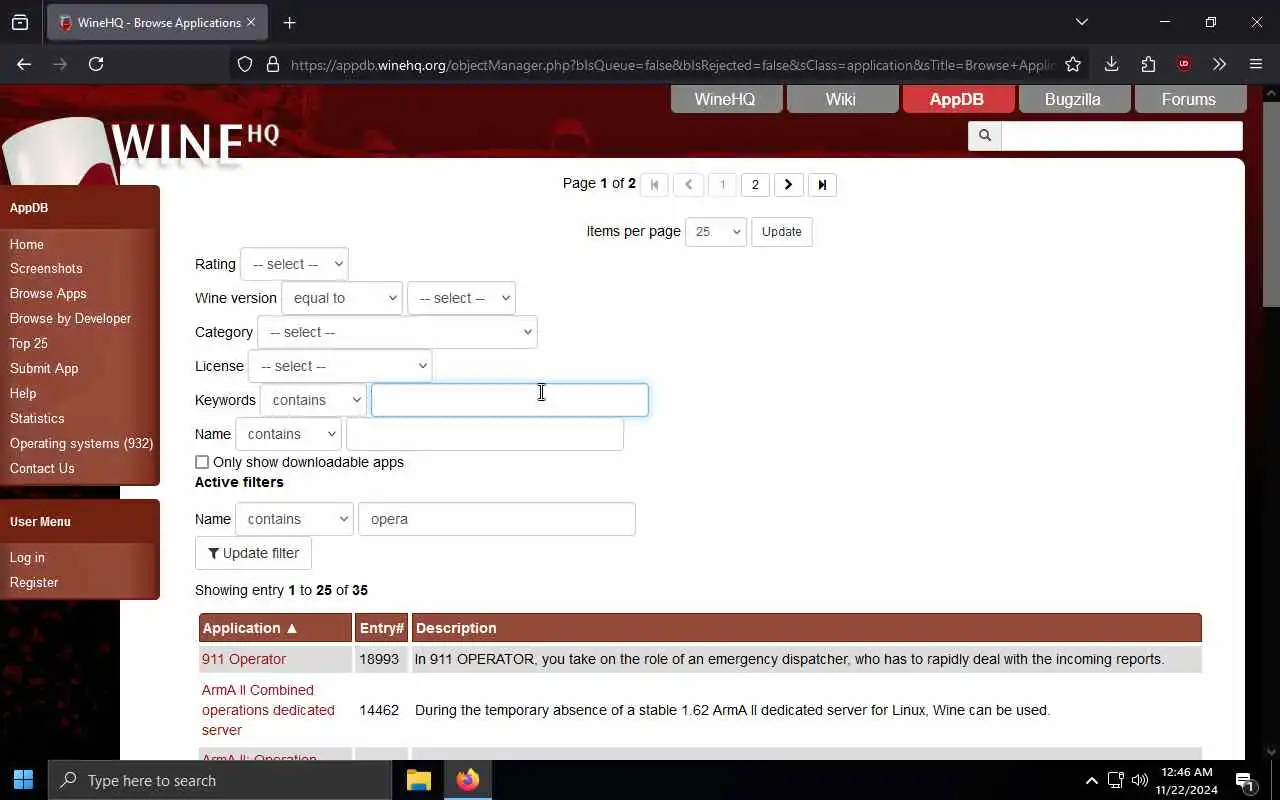Open the taskbar volume icon
Viewport: 1280px width, 800px height.
pos(1139,780)
